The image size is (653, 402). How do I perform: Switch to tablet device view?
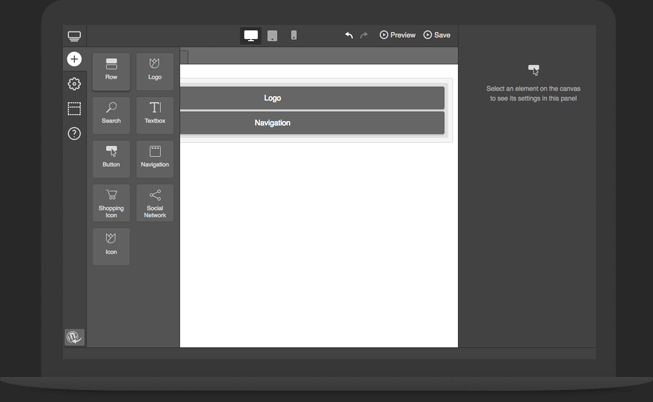click(272, 35)
